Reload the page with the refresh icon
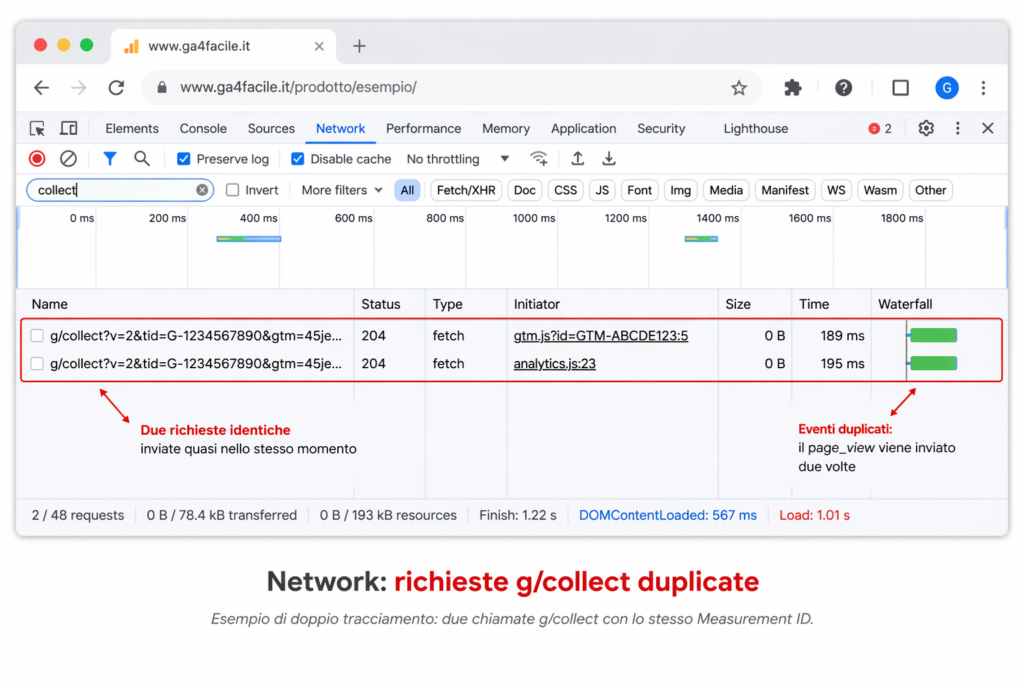1024x683 pixels. 116,87
